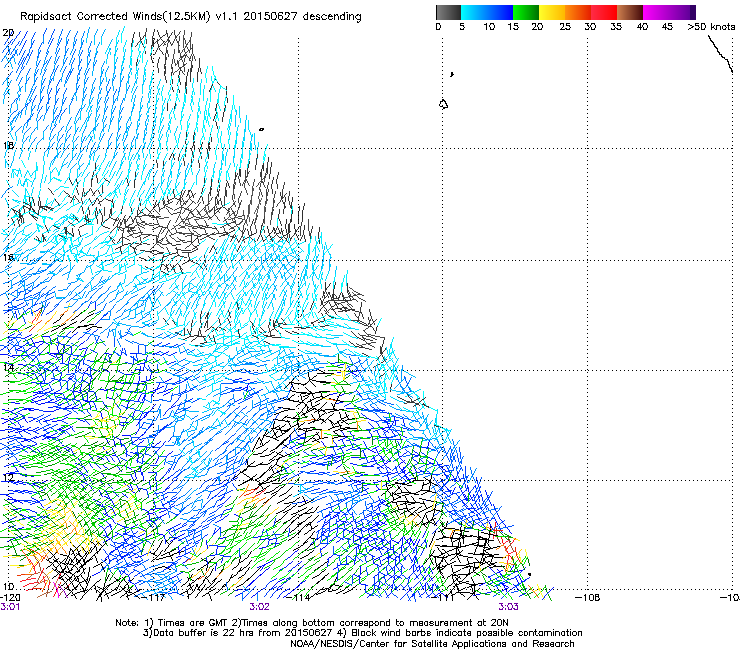Click the purple time label '3:03'

point(508,607)
